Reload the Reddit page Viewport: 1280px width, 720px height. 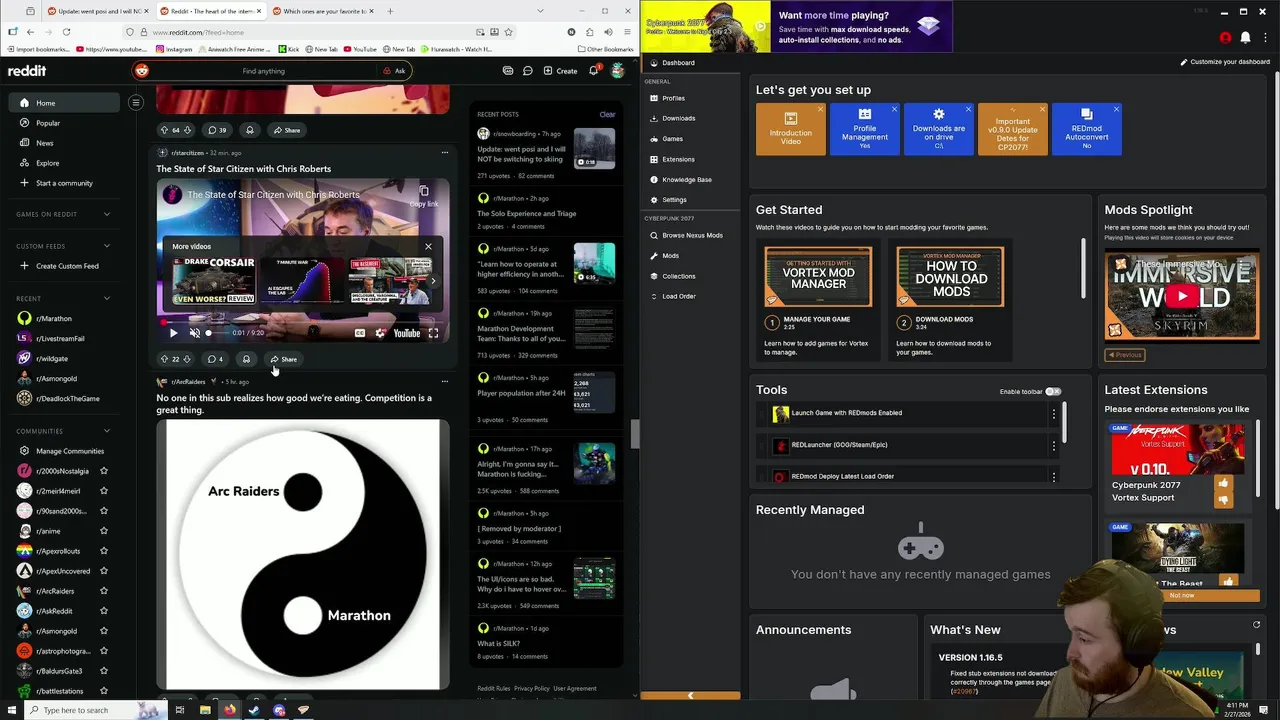pyautogui.click(x=66, y=32)
